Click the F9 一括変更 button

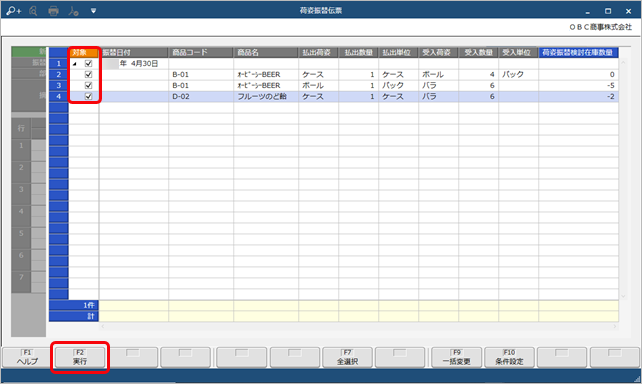[x=456, y=357]
